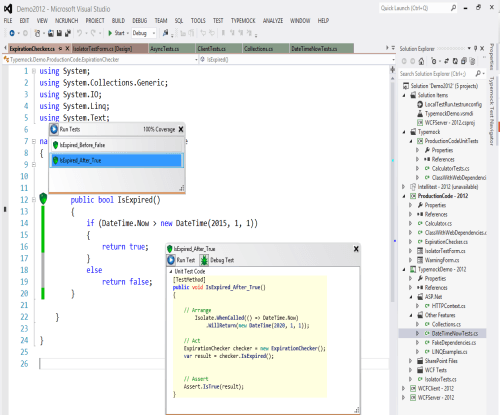Click Collapse All icon in Solution Explorer
Image resolution: width=500 pixels, height=415 pixels.
tap(464, 61)
